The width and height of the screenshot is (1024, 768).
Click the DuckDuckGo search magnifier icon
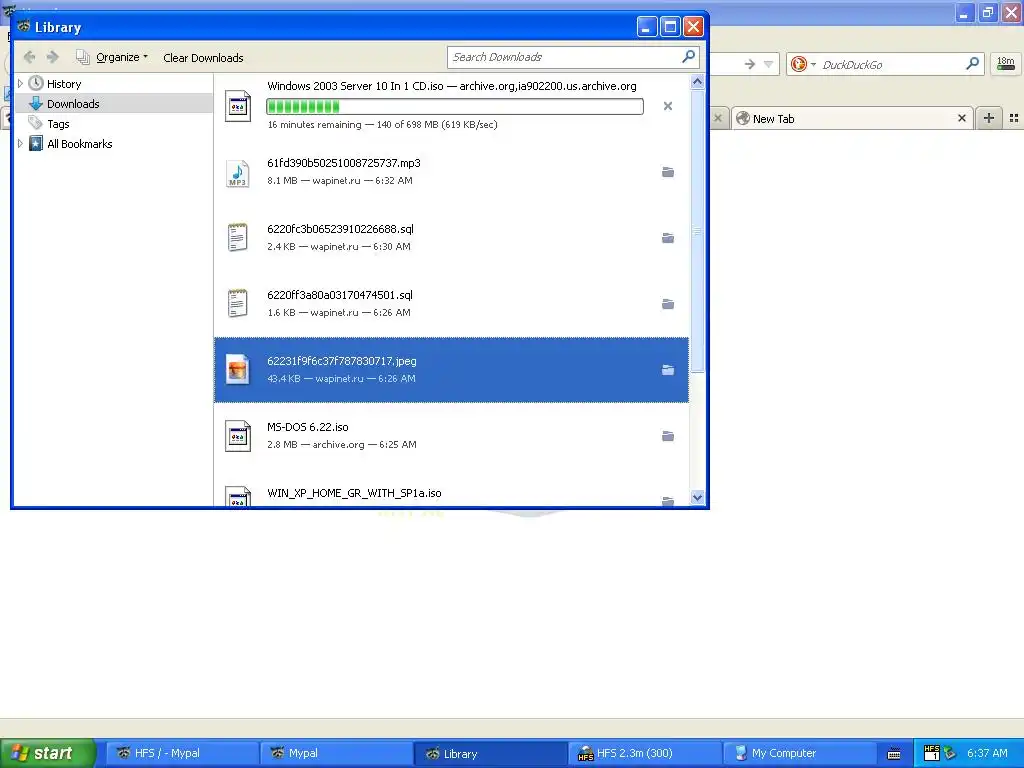972,63
